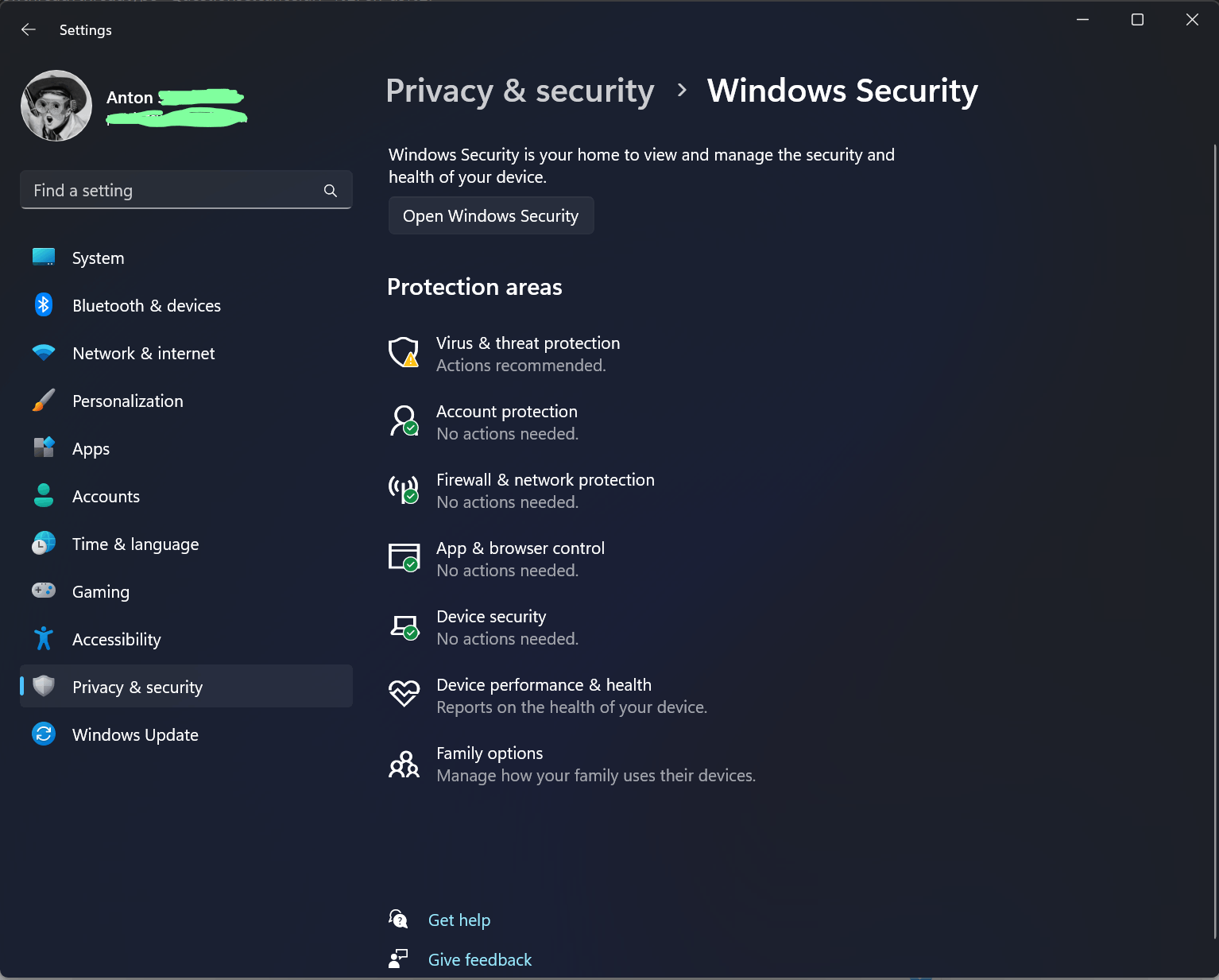Viewport: 1219px width, 980px height.
Task: Click the Accessibility figure icon
Action: [44, 638]
